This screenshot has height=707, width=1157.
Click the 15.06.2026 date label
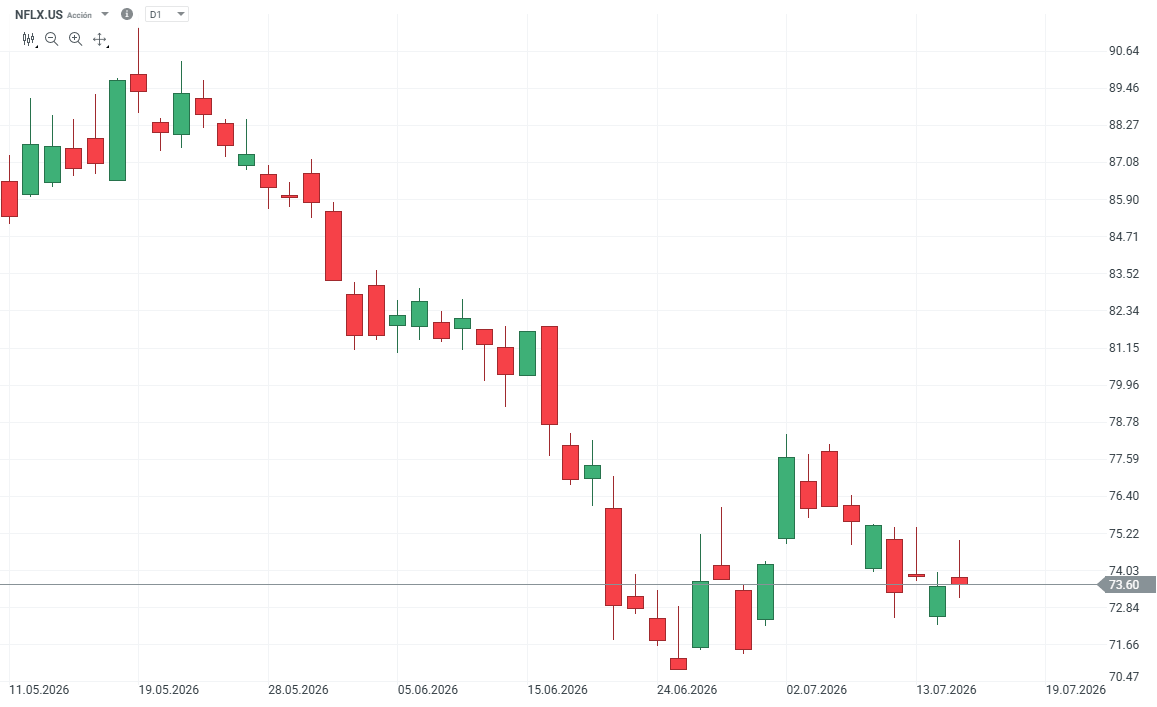pyautogui.click(x=558, y=690)
